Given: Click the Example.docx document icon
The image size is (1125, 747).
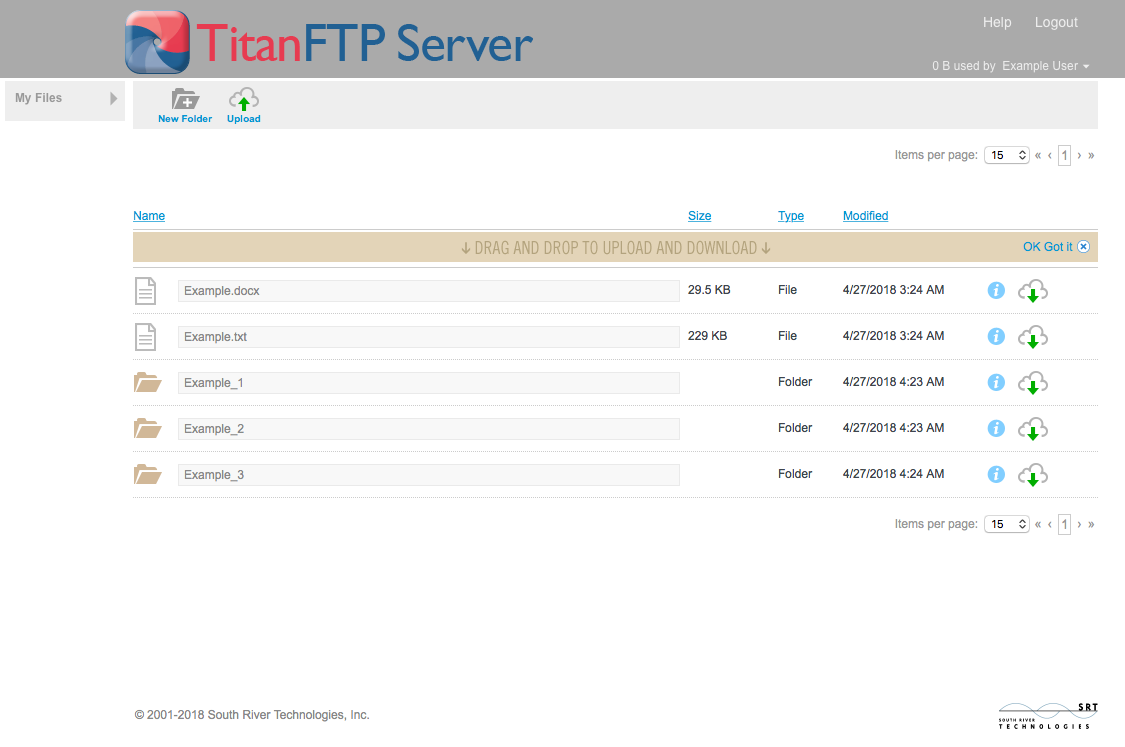Looking at the screenshot, I should click(146, 291).
